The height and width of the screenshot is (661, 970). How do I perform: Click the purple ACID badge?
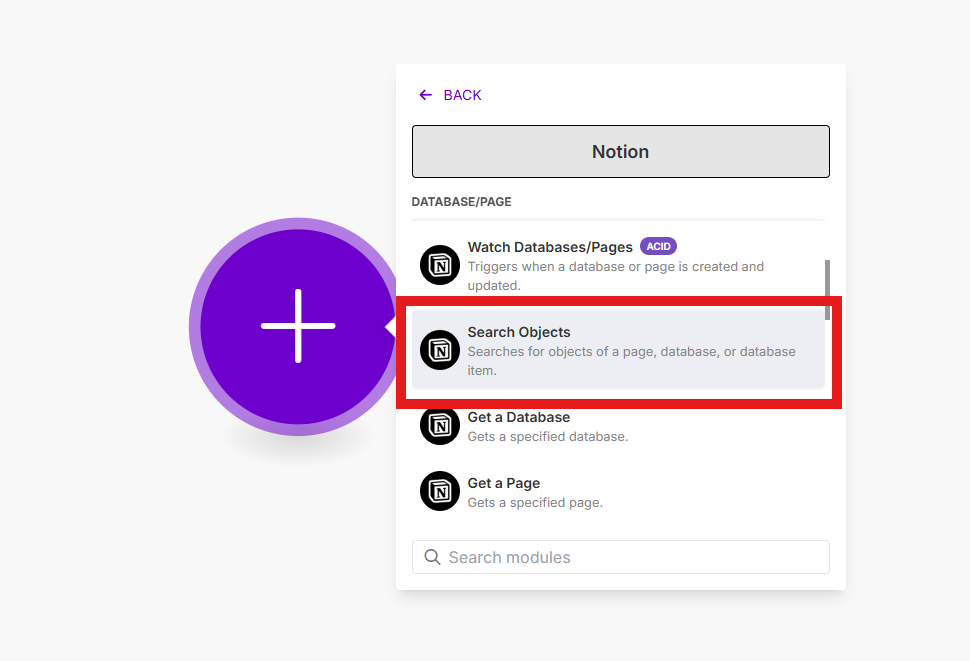[x=659, y=246]
